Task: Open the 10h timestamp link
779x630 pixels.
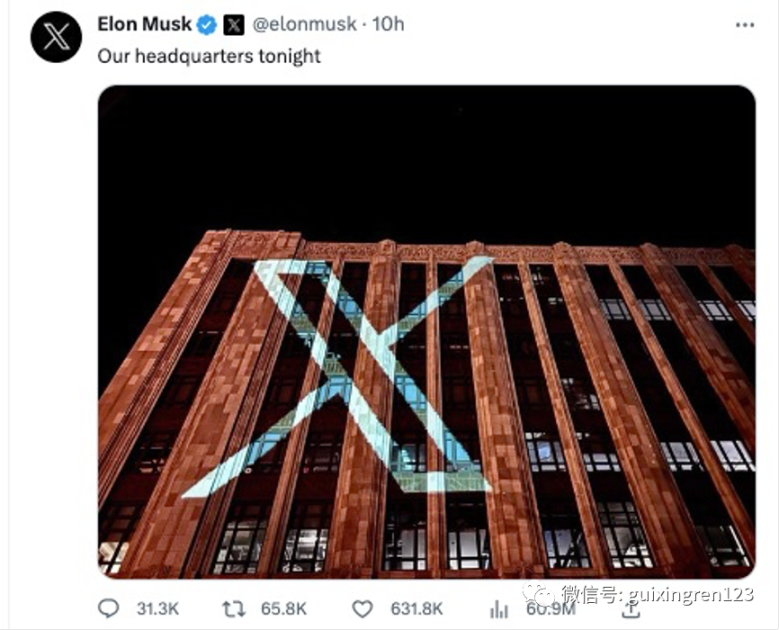Action: click(388, 24)
